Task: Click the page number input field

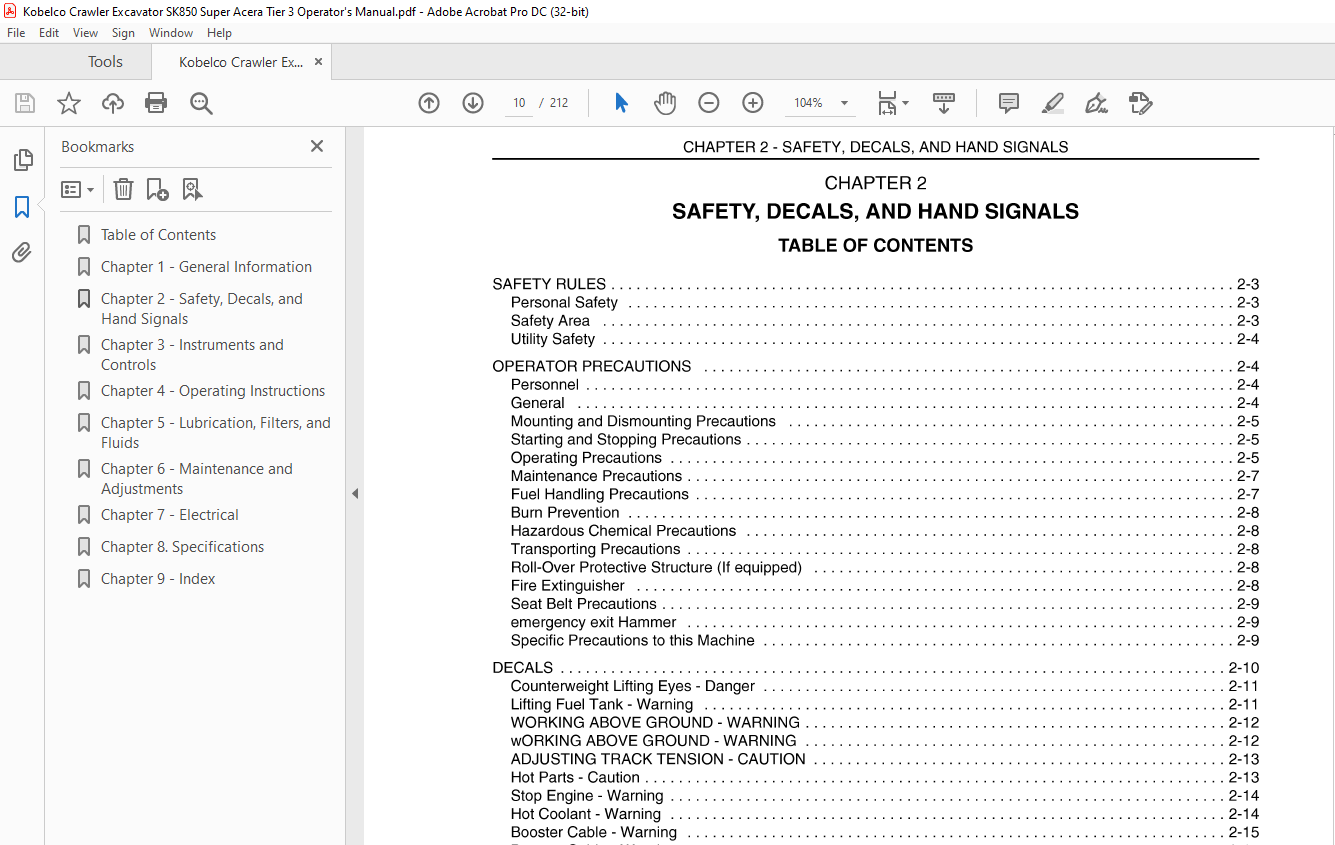Action: pos(519,103)
